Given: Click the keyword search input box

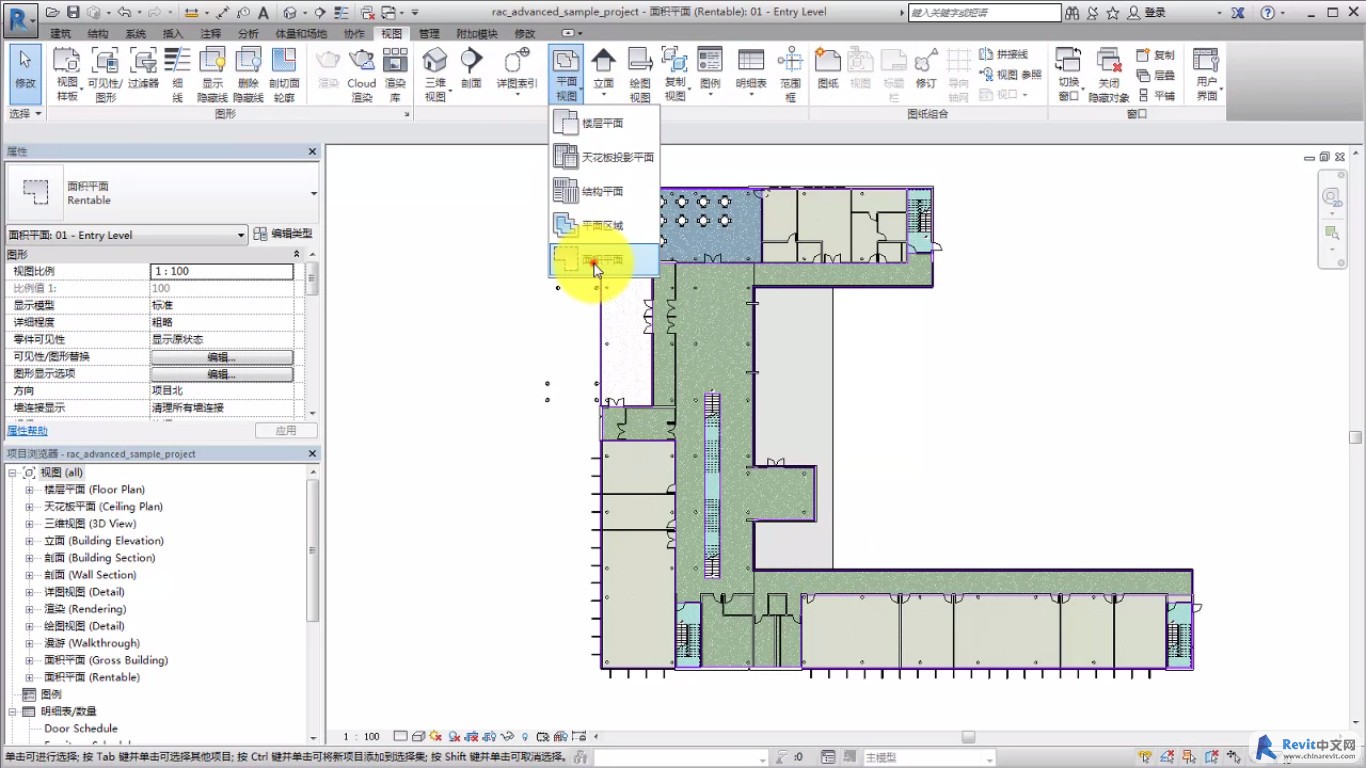Looking at the screenshot, I should (x=985, y=13).
